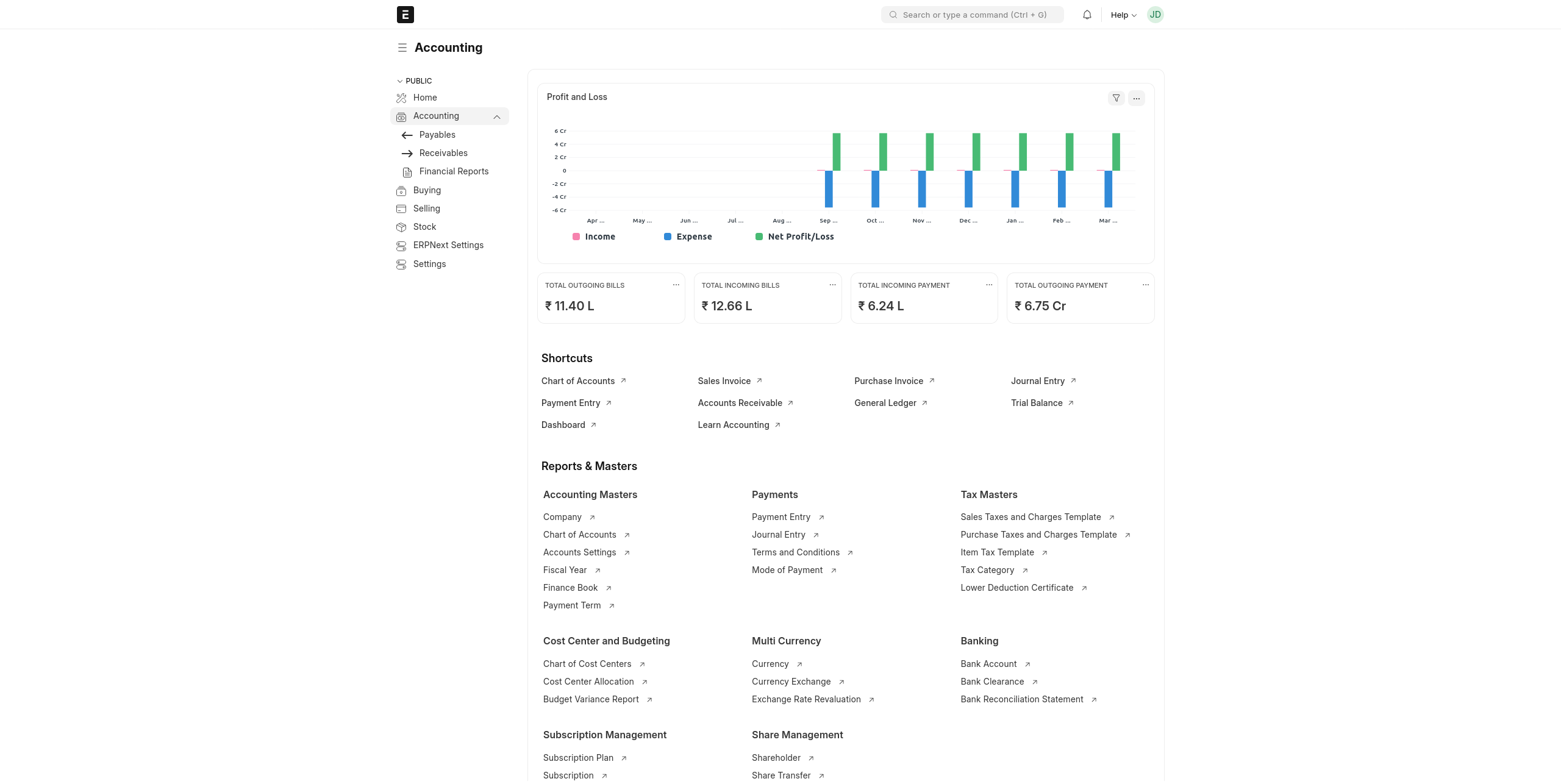Viewport: 1561px width, 784px height.
Task: Open the Chart of Accounts shortcut
Action: (577, 381)
